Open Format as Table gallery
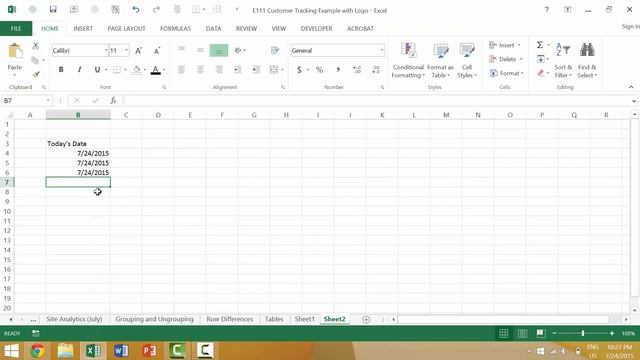640x360 pixels. 440,60
